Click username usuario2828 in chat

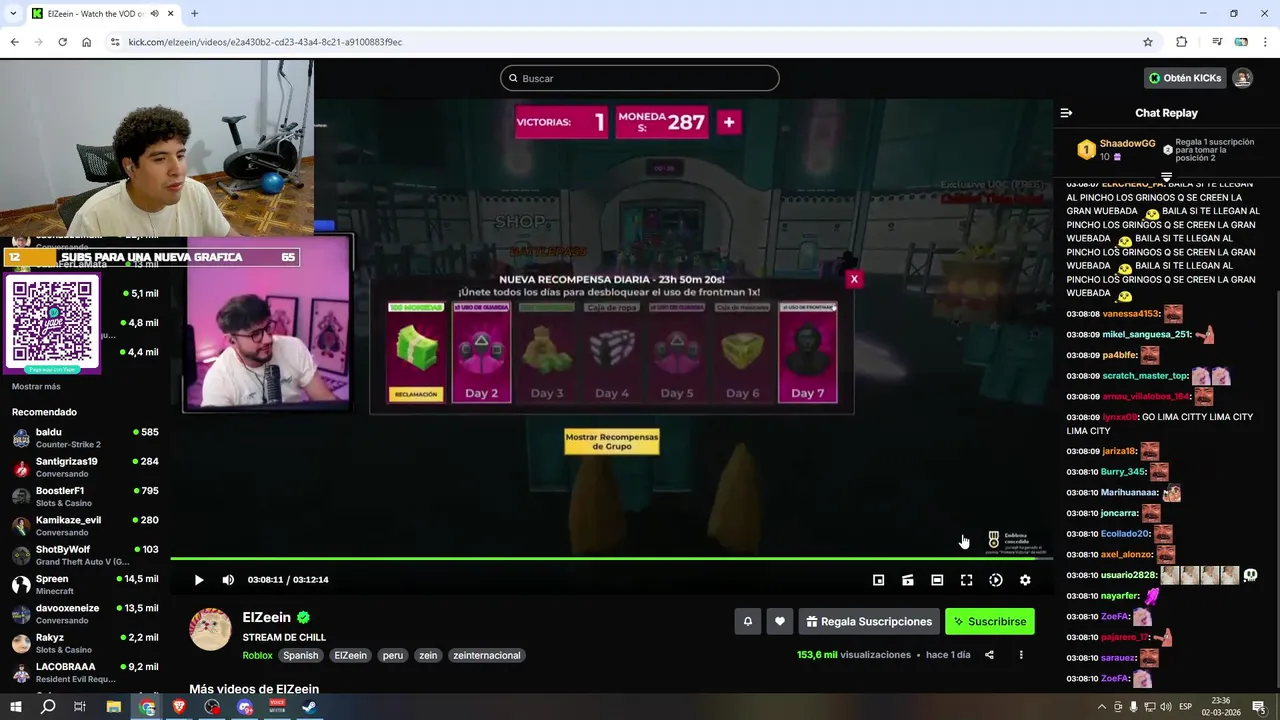1128,575
